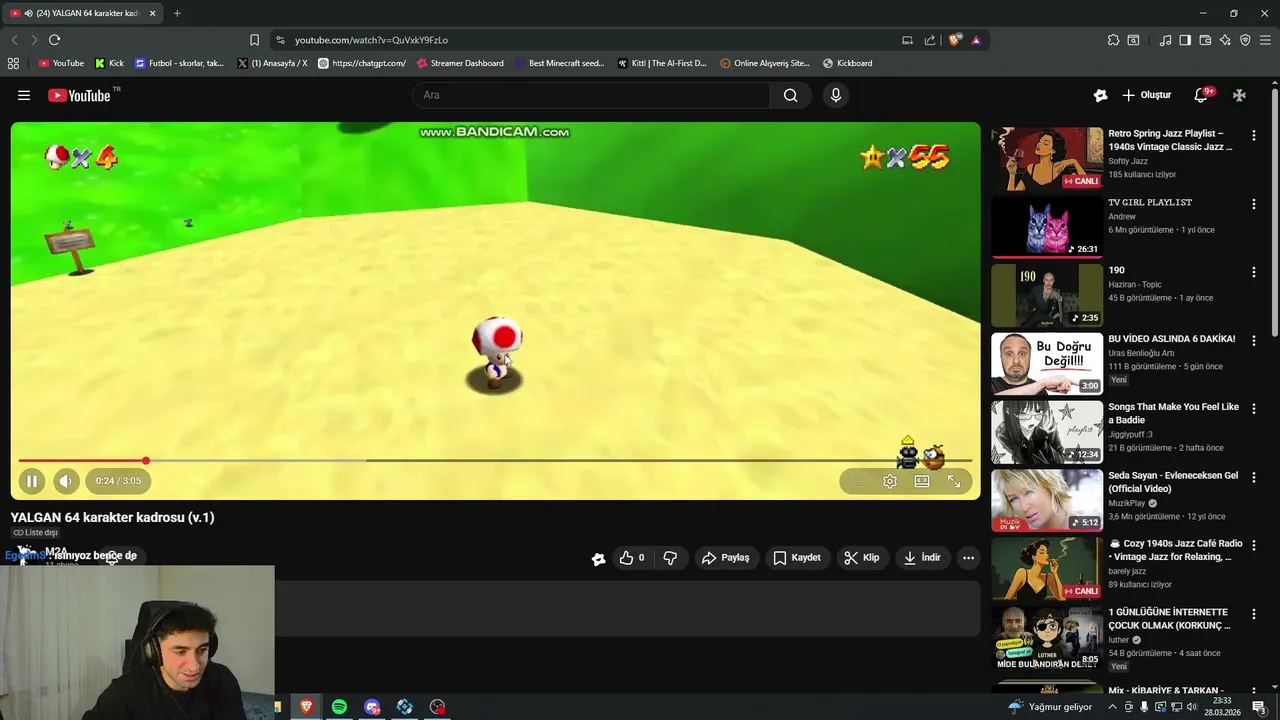Click the sparkle icon next to Oluştur
This screenshot has height=720, width=1280.
(1100, 95)
